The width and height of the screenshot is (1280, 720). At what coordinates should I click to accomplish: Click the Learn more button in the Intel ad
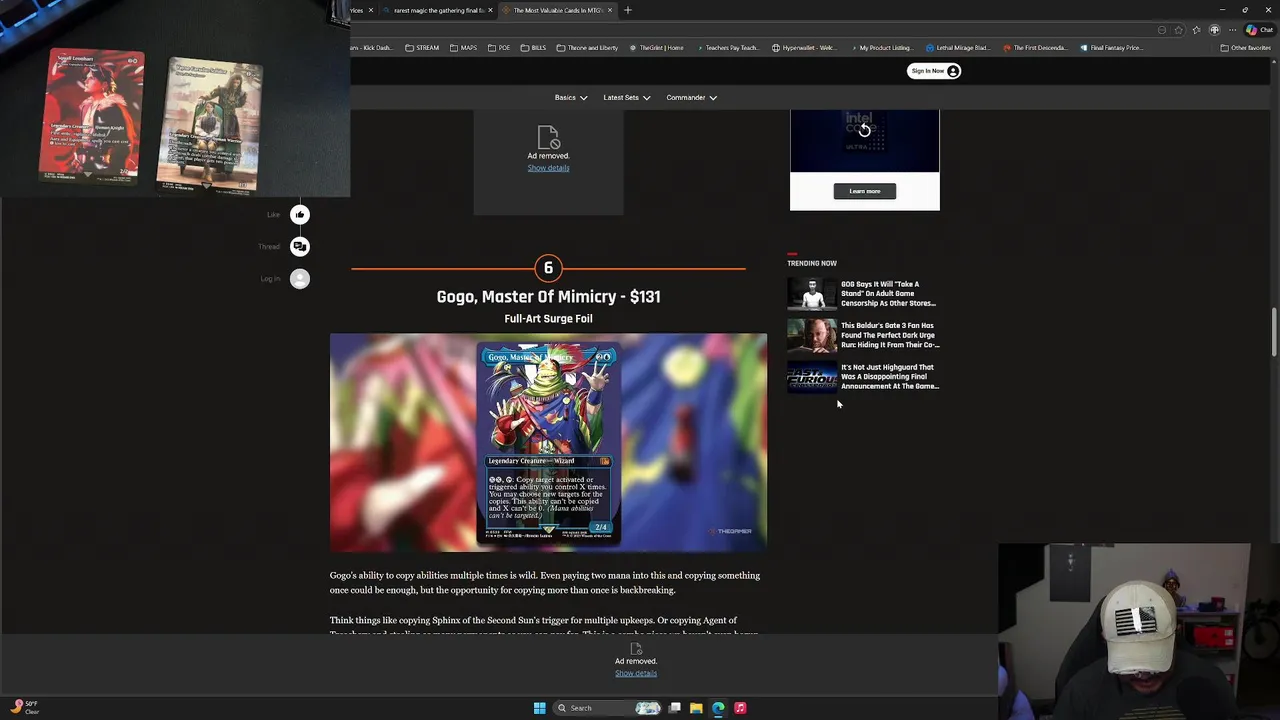pos(865,191)
